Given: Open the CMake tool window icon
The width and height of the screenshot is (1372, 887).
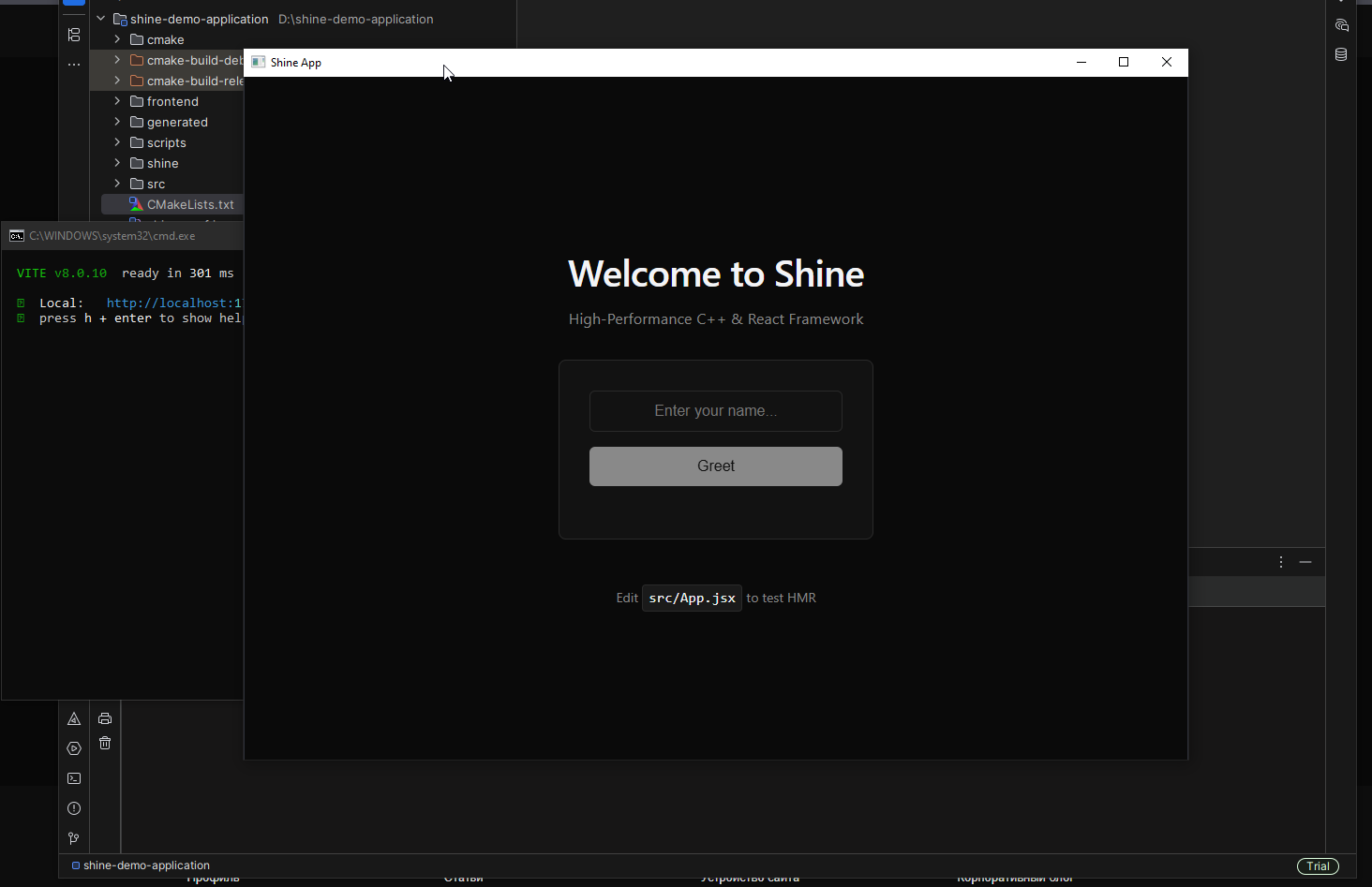Looking at the screenshot, I should tap(74, 719).
